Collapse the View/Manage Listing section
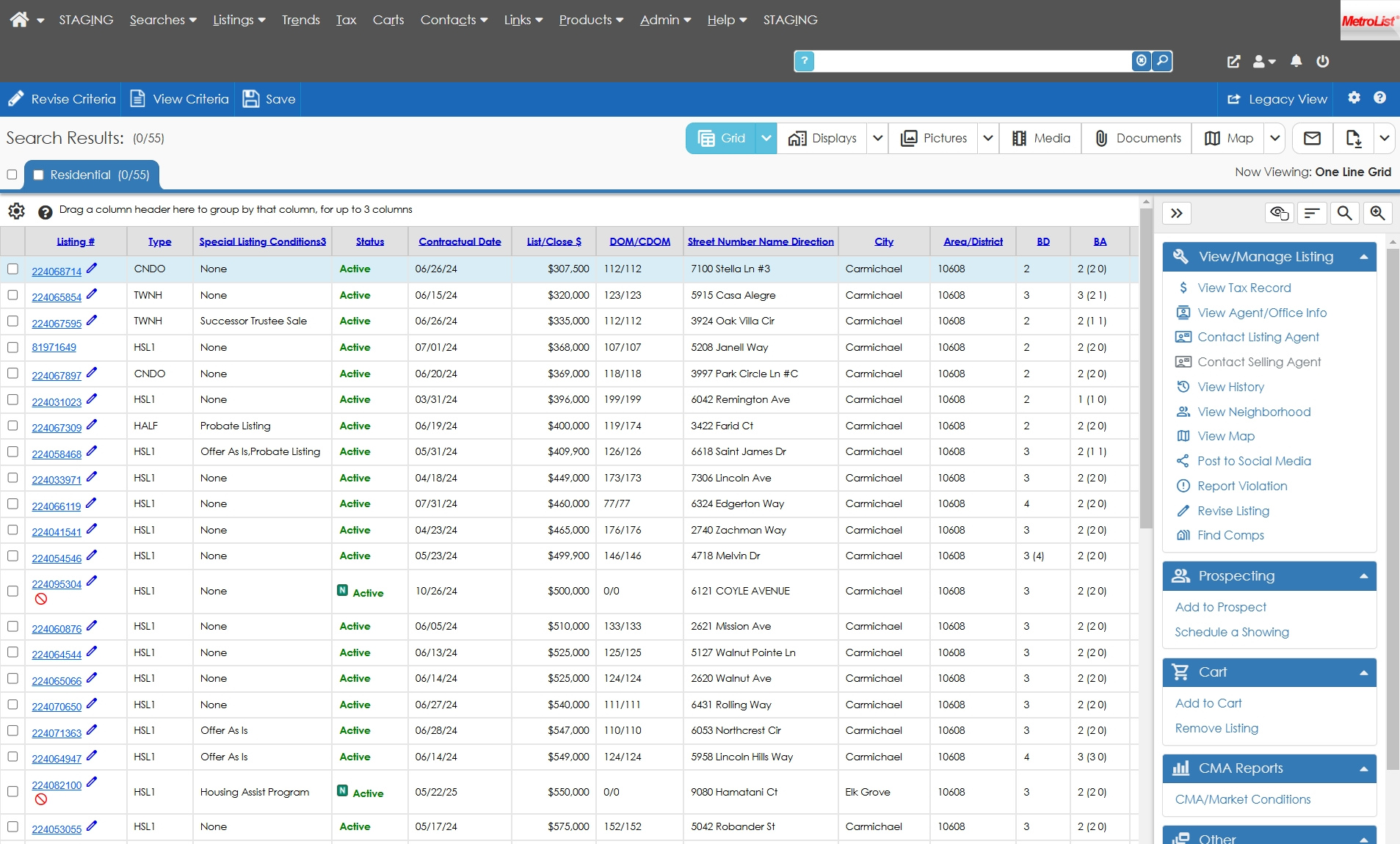1400x844 pixels. coord(1363,257)
